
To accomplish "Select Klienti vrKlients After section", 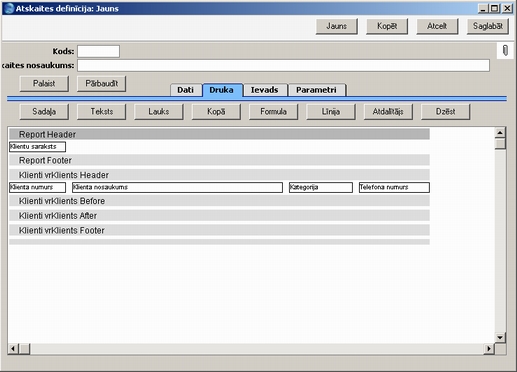I will [x=219, y=216].
